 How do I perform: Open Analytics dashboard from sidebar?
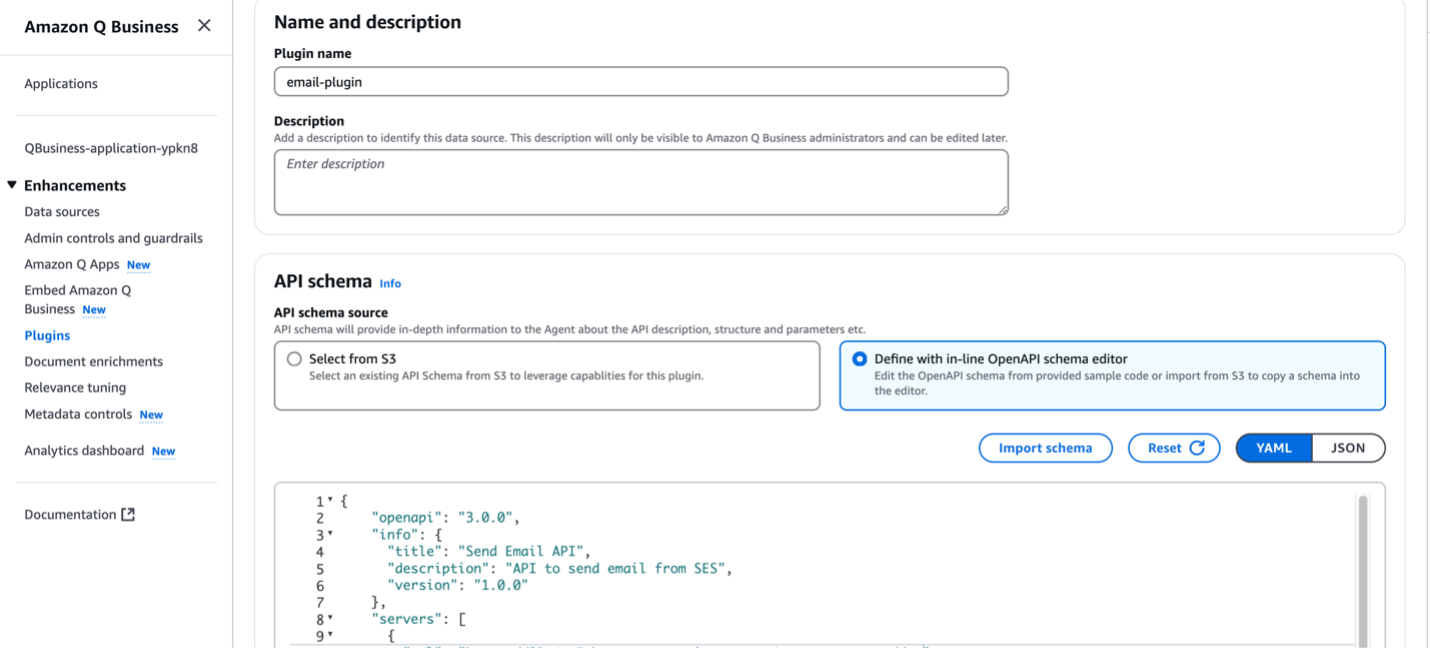pyautogui.click(x=84, y=451)
